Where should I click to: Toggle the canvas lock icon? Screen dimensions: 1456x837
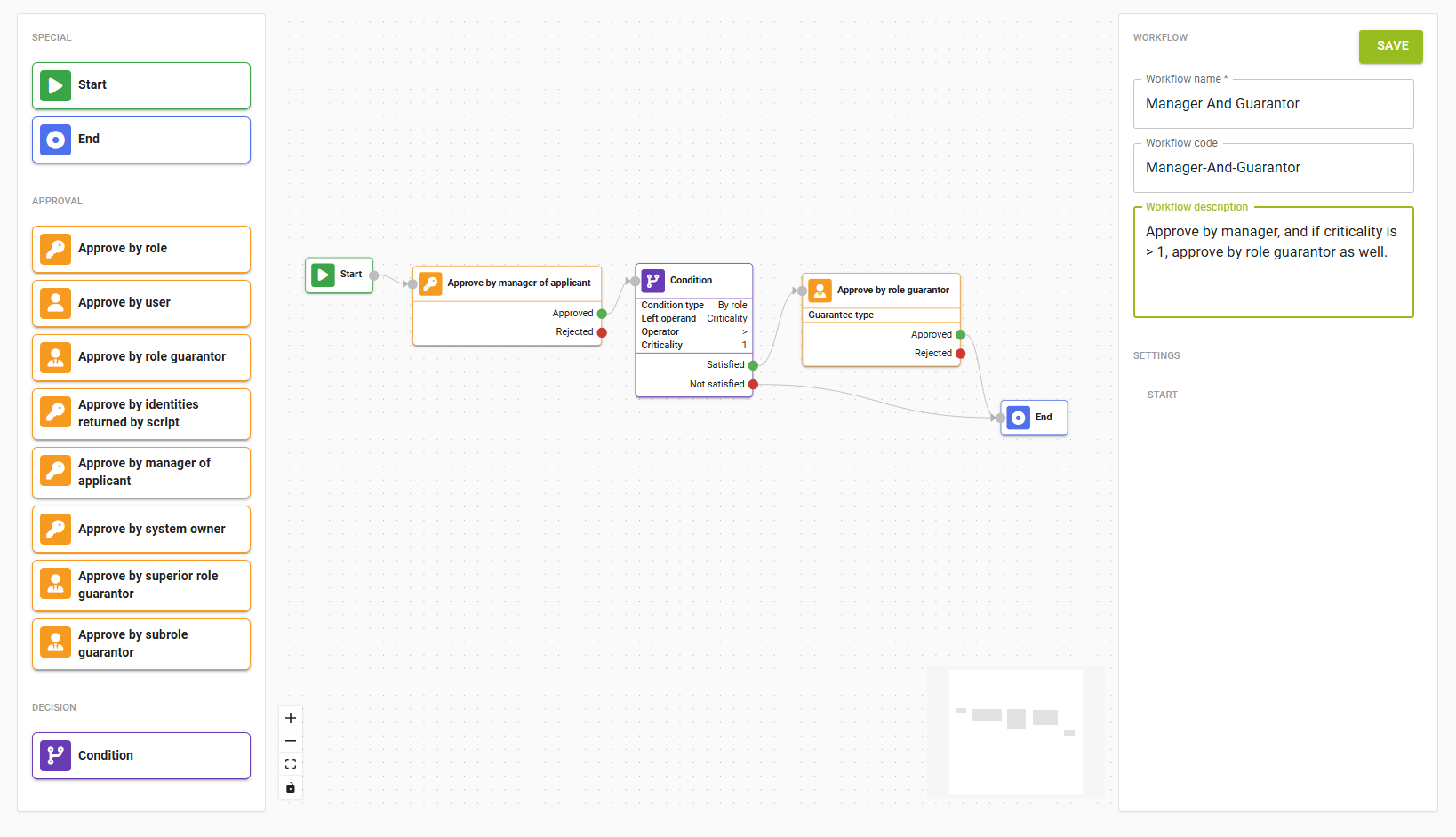click(291, 787)
